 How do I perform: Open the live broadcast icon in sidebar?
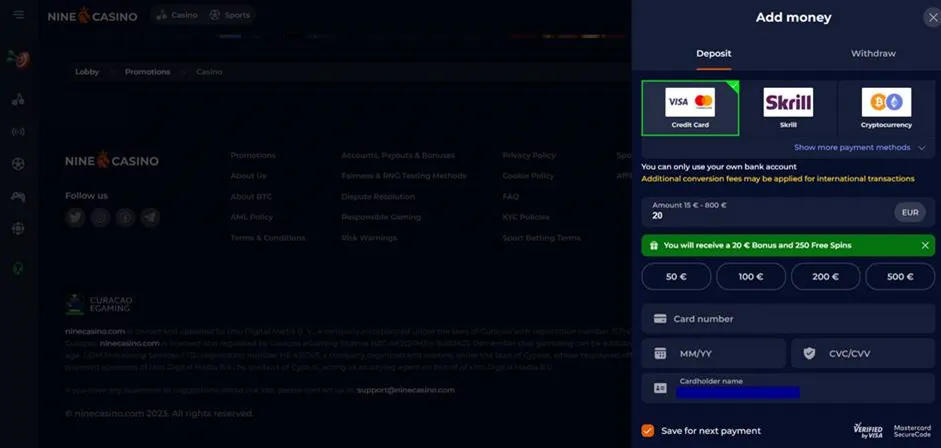point(19,131)
